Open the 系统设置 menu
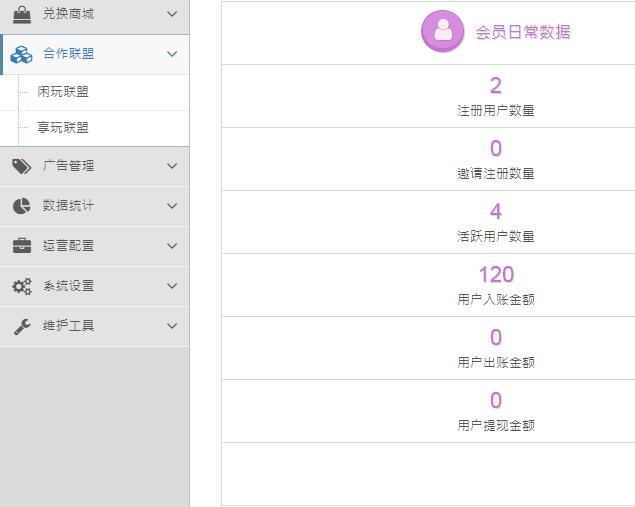635x507 pixels. coord(95,286)
